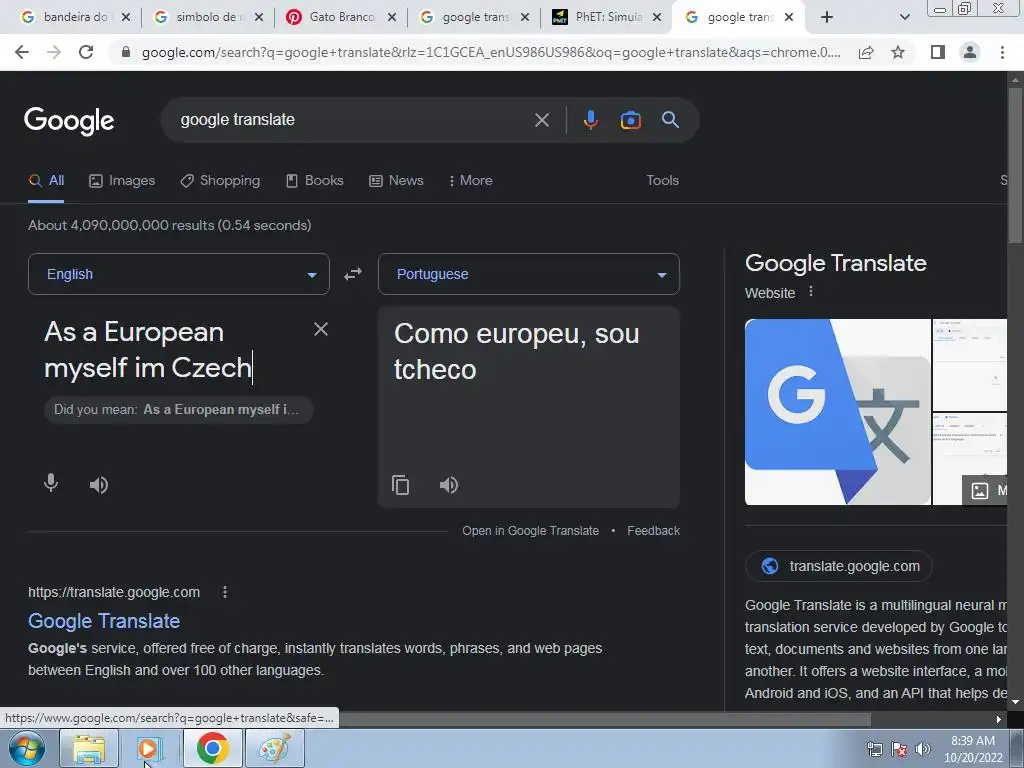The height and width of the screenshot is (768, 1024).
Task: Close the PhET Simula tab
Action: coord(657,18)
